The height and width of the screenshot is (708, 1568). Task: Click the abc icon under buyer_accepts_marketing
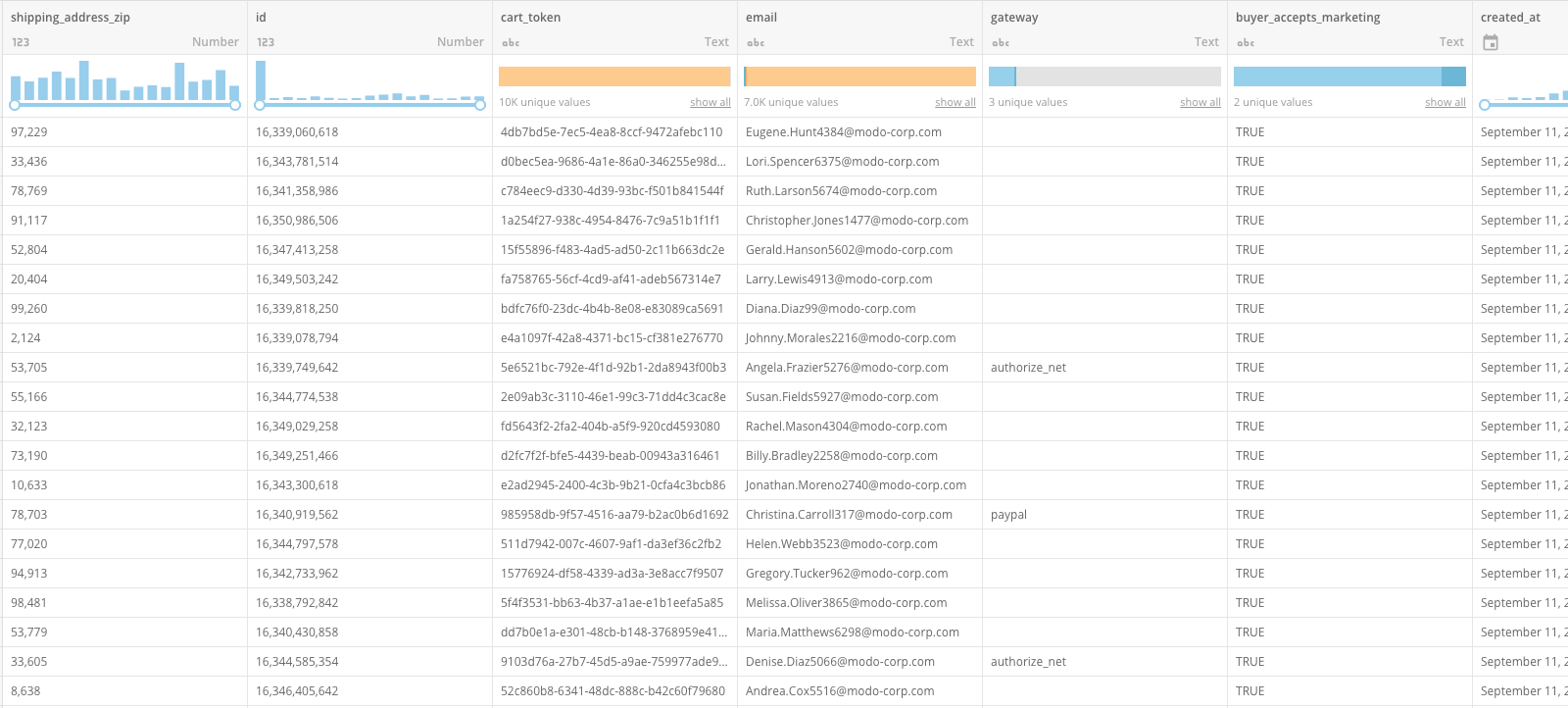tap(1246, 42)
